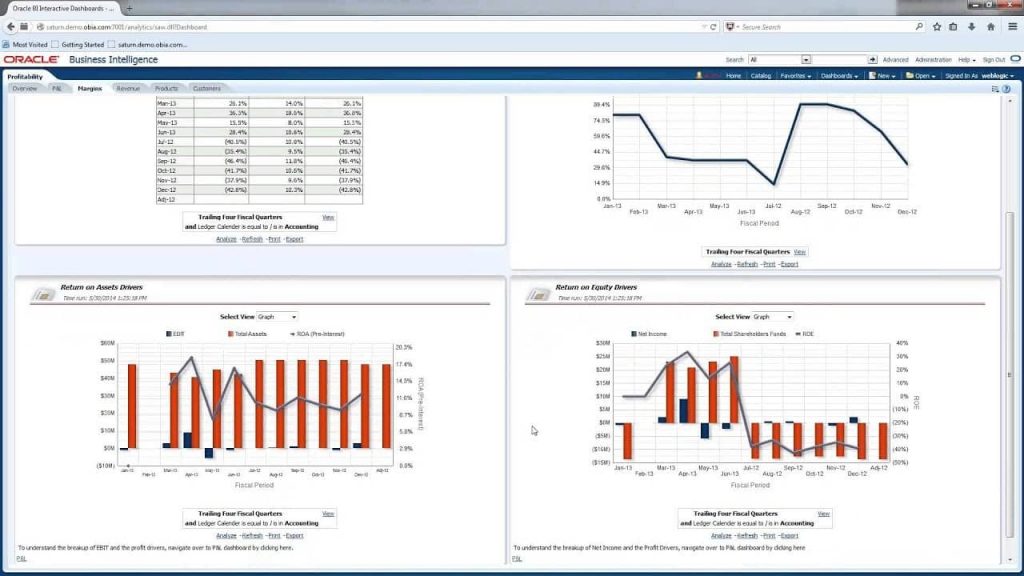1024x576 pixels.
Task: Switch to the Customers dashboard tab
Action: (206, 88)
